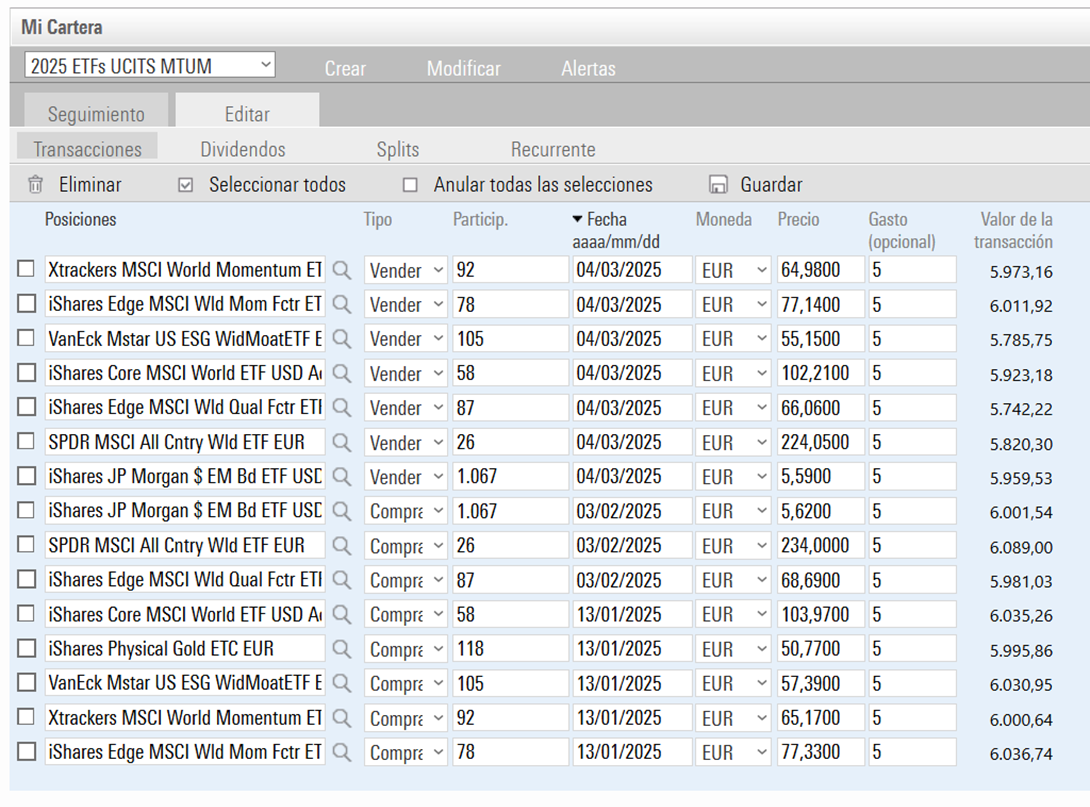Open the Transacciones sub-tab
Viewport: 1090px width, 807px height.
tap(87, 148)
